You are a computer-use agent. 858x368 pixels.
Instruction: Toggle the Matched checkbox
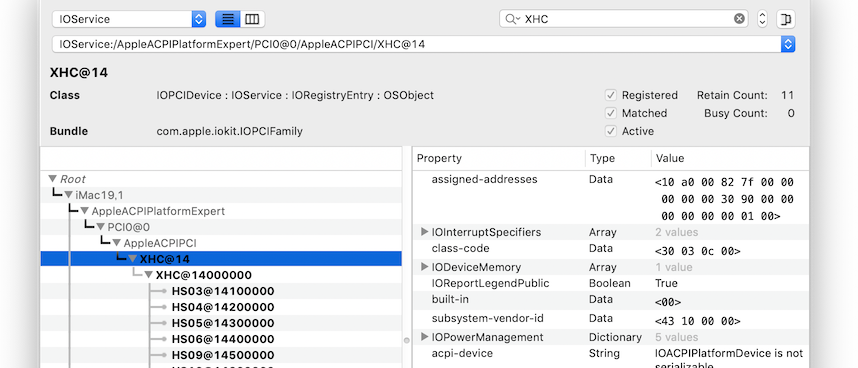point(611,113)
